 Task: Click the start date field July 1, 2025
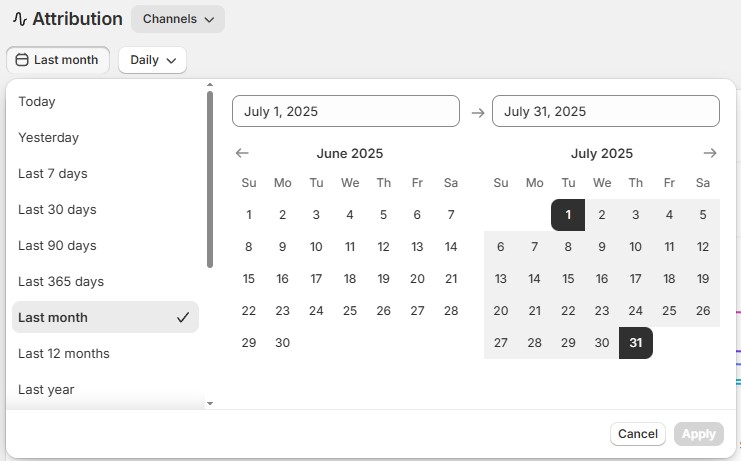(x=345, y=111)
